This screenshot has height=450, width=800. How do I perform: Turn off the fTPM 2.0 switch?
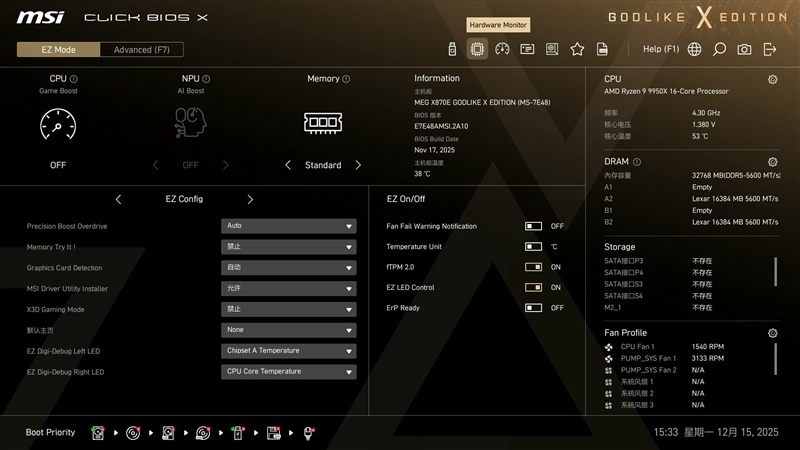(533, 267)
